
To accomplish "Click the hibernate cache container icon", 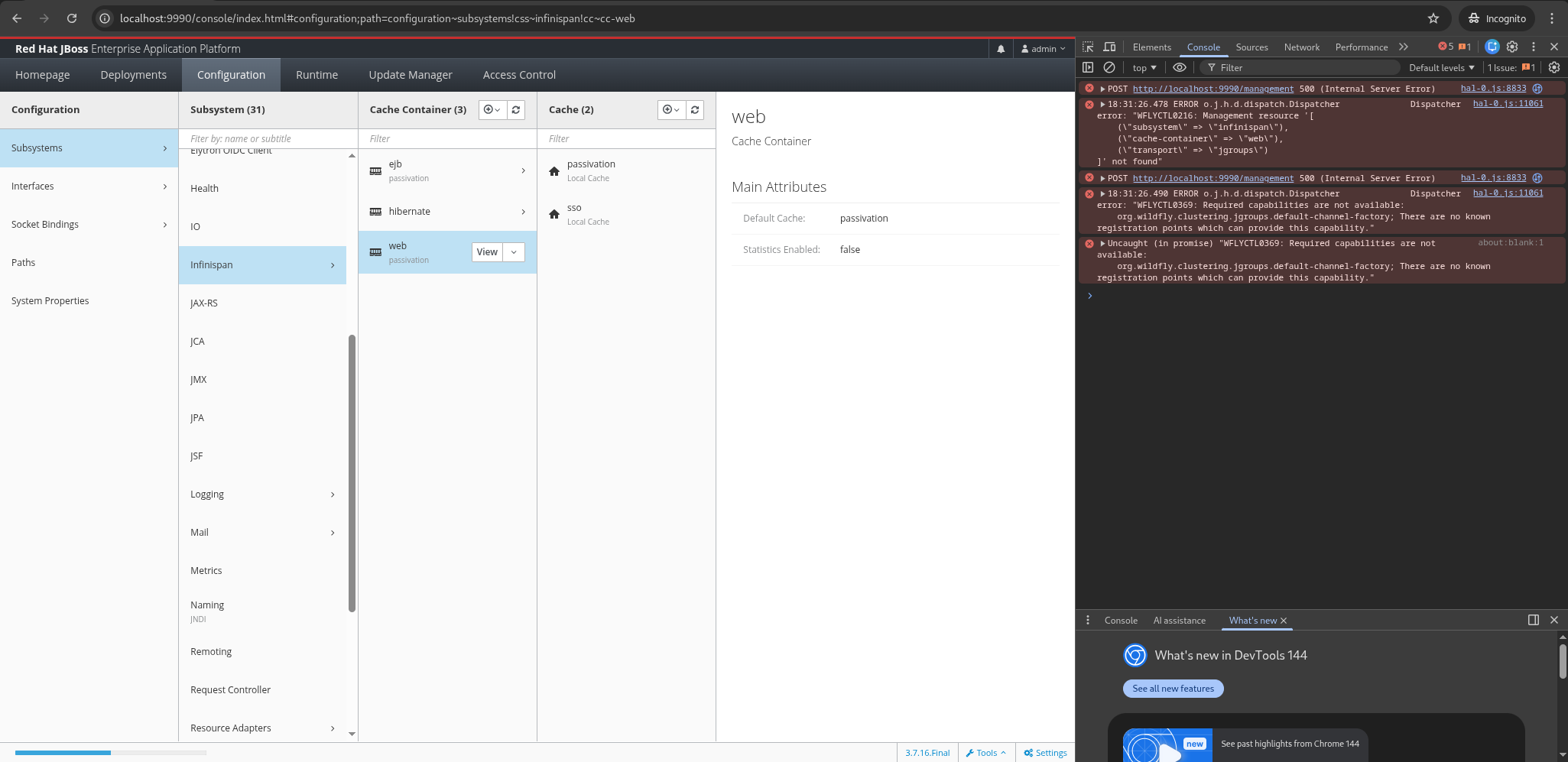I will (375, 212).
